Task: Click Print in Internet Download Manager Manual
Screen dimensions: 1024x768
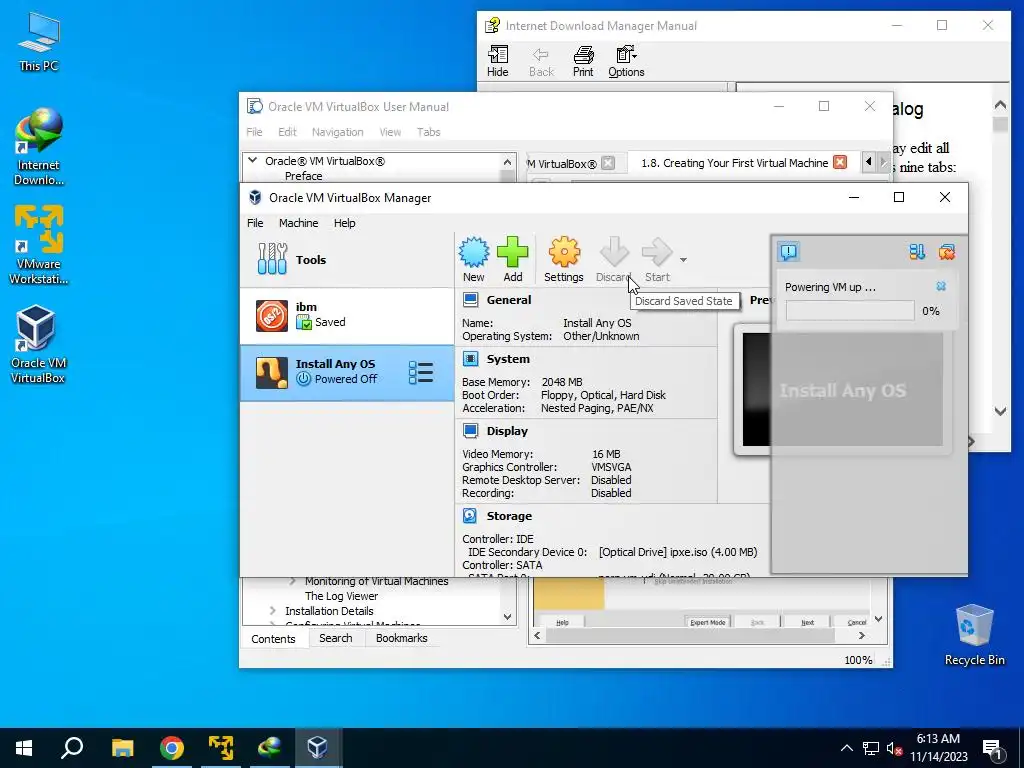Action: pyautogui.click(x=583, y=62)
